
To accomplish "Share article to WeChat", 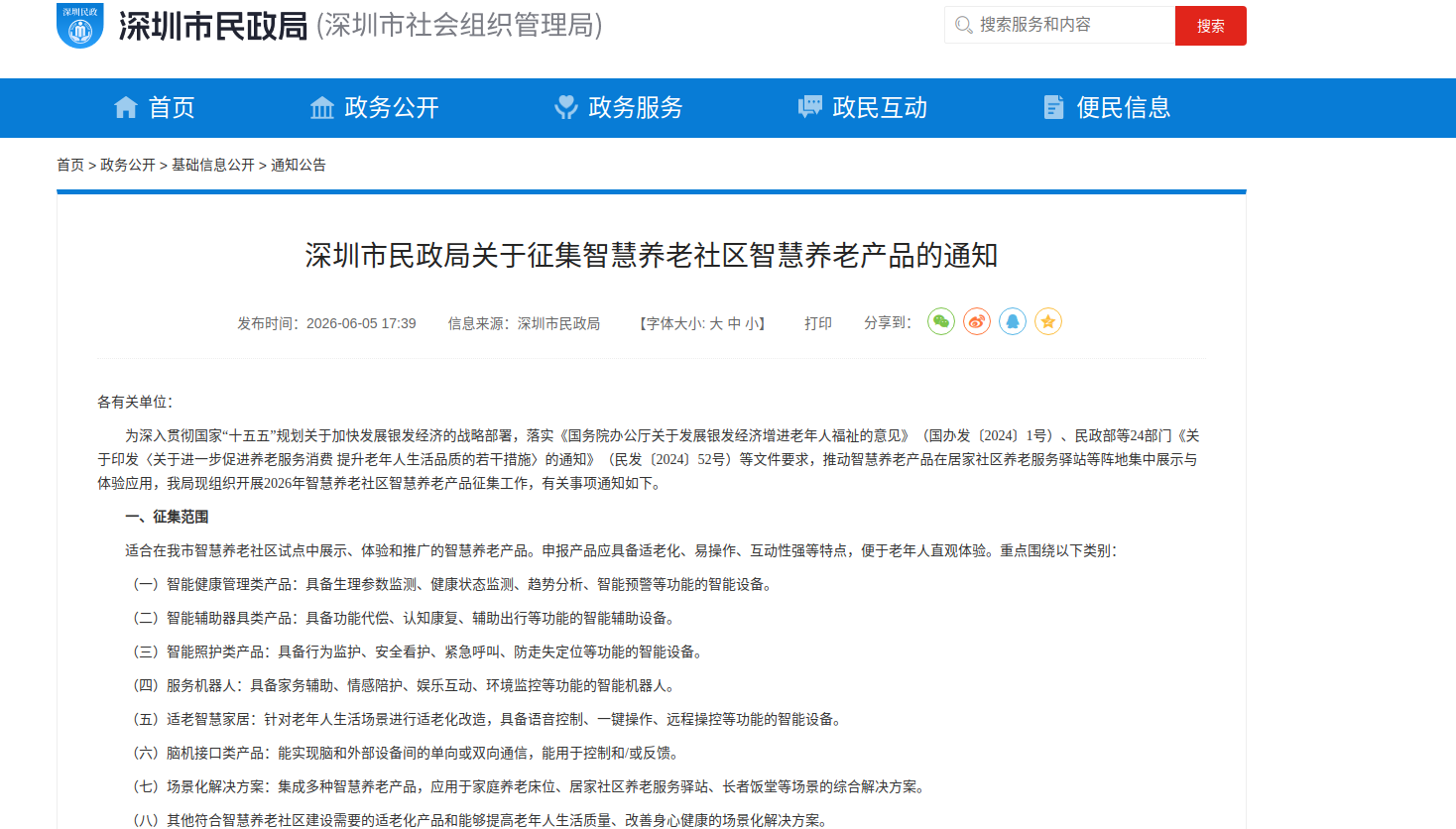I will [941, 321].
